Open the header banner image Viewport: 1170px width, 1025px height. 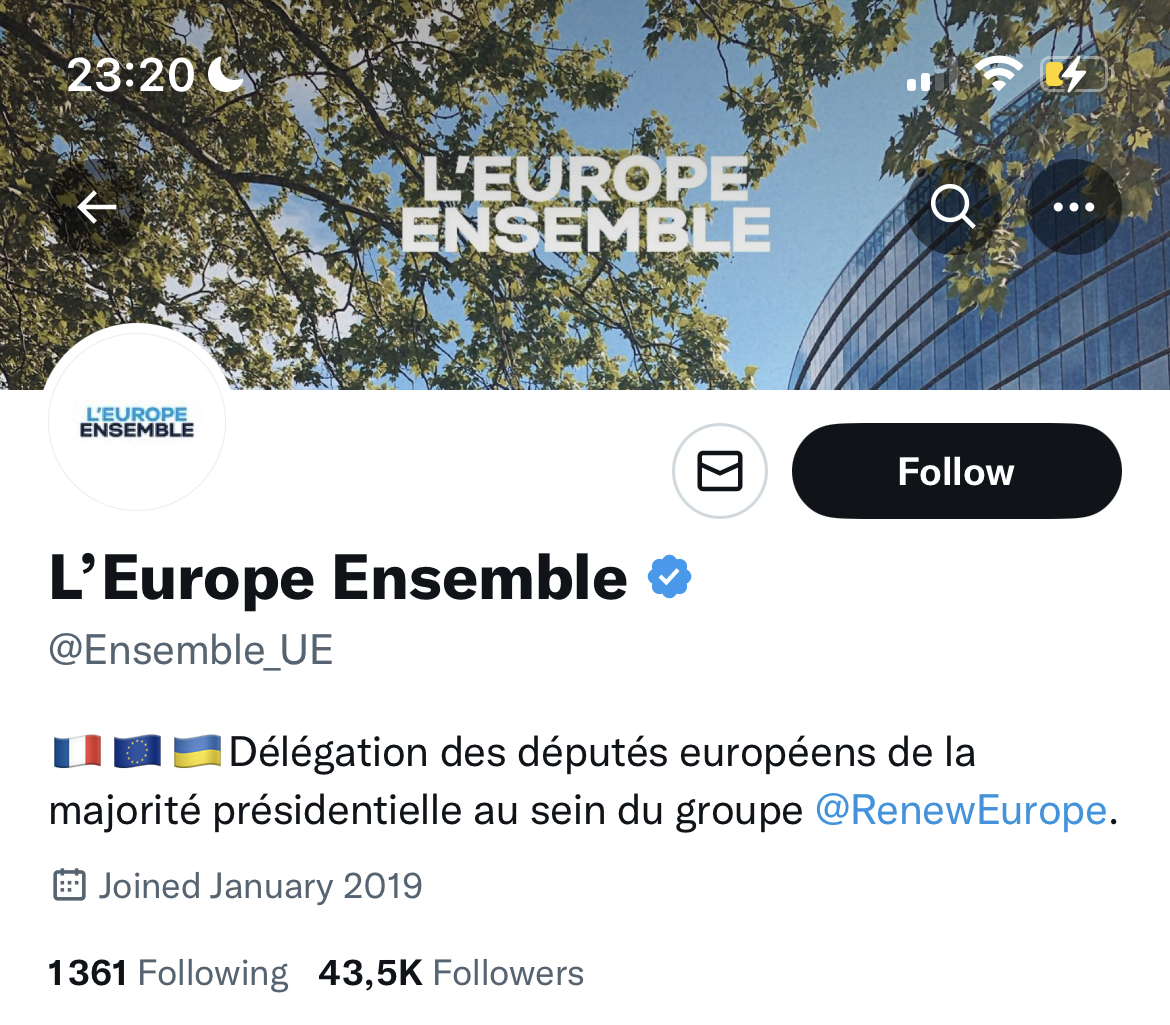point(585,120)
